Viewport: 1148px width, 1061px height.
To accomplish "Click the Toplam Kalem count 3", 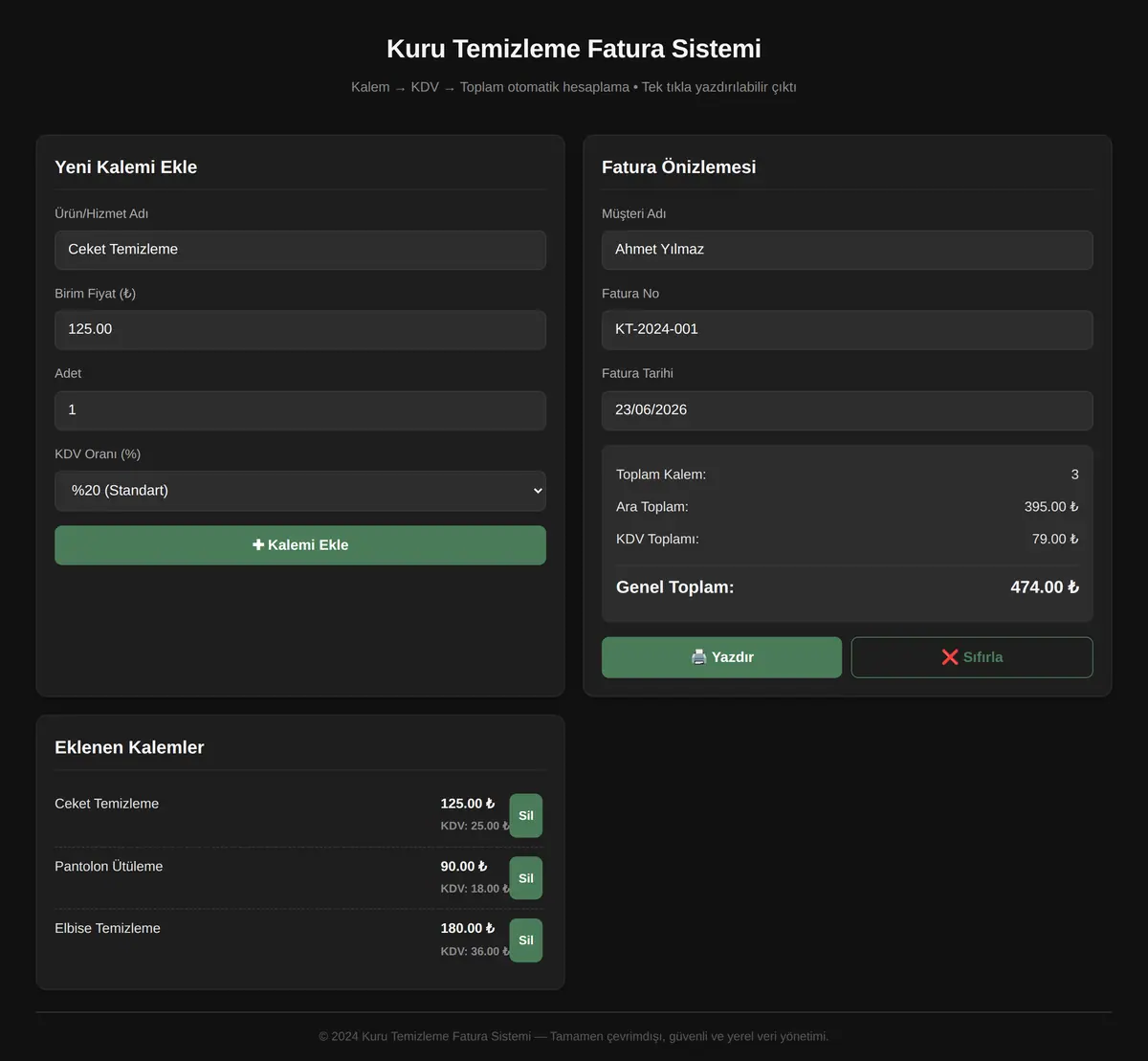I will (1075, 475).
